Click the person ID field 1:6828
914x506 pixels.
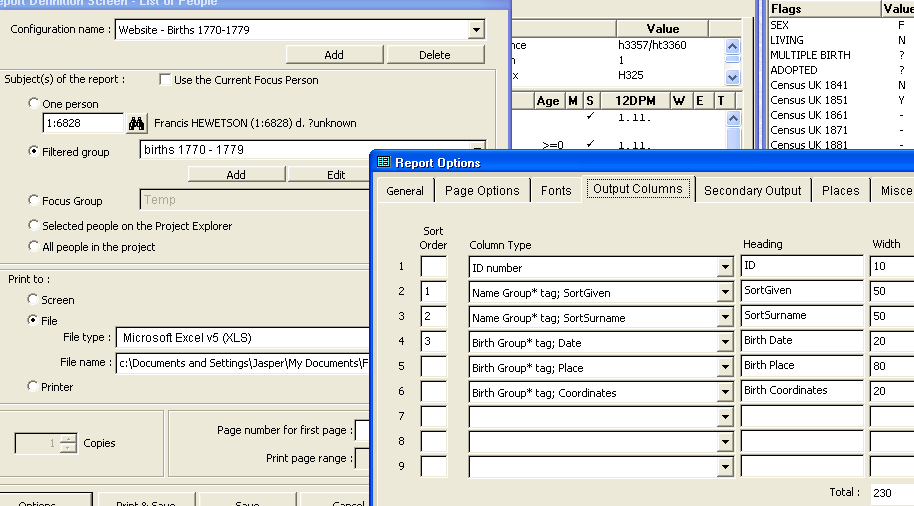[84, 123]
